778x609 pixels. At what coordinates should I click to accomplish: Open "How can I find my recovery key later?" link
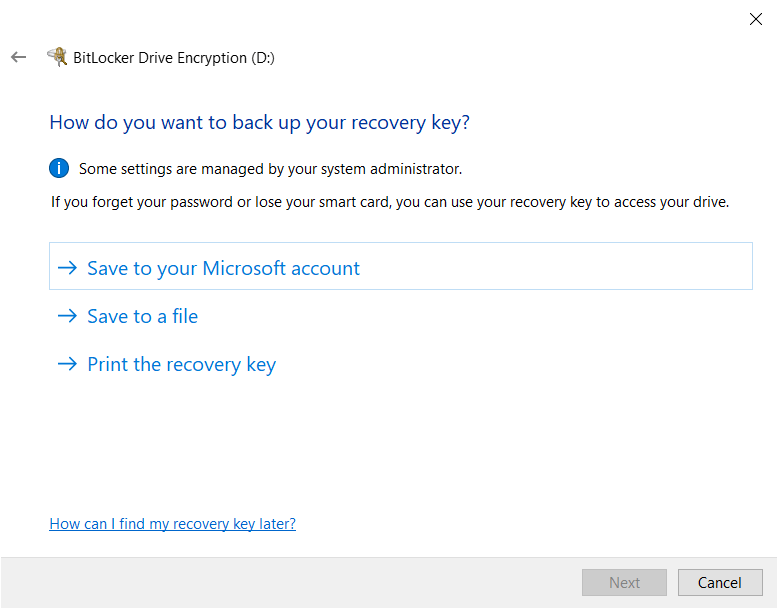[x=172, y=524]
